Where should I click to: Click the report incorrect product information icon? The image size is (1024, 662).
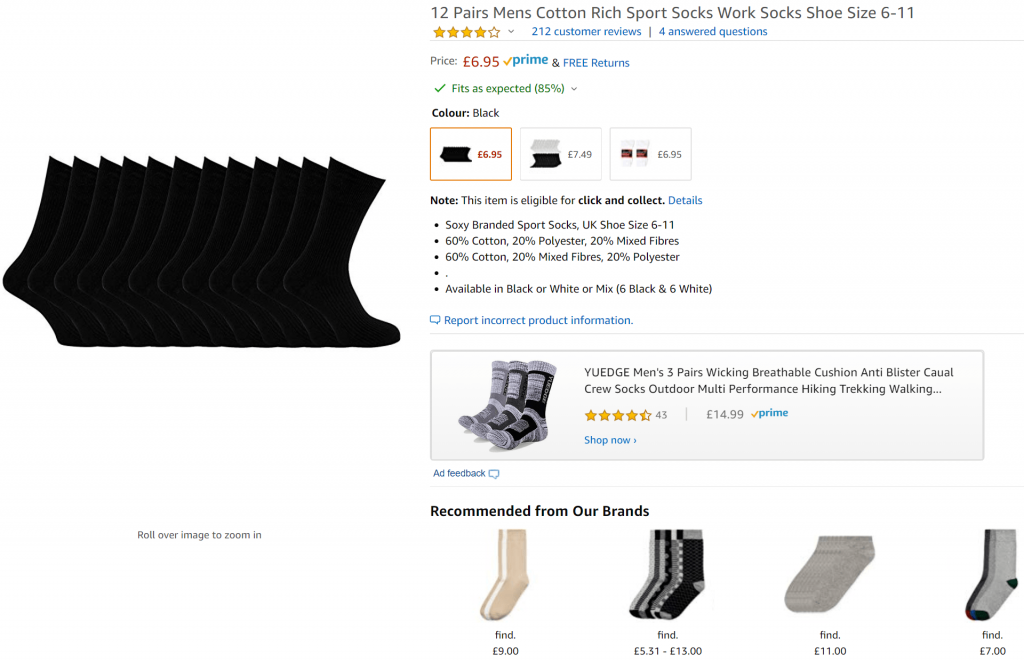click(x=435, y=320)
